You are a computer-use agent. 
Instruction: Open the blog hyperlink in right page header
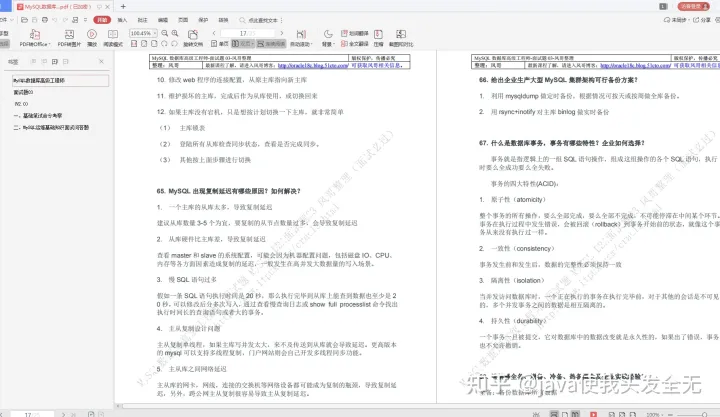636,66
